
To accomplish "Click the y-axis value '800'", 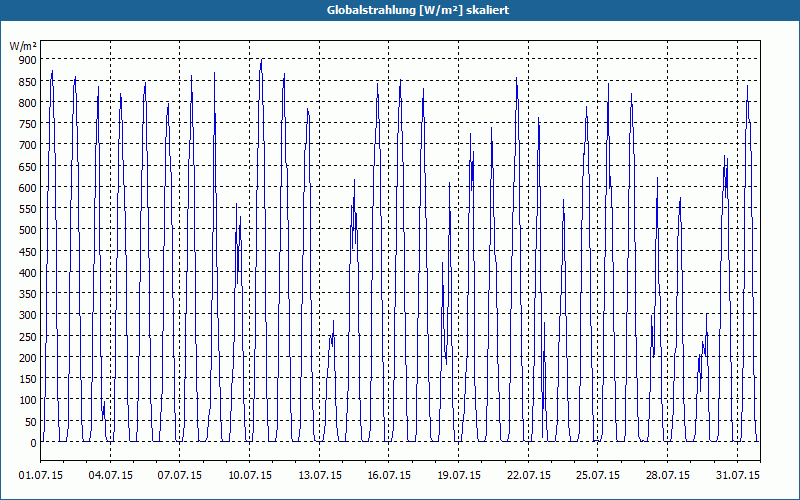I will (27, 103).
